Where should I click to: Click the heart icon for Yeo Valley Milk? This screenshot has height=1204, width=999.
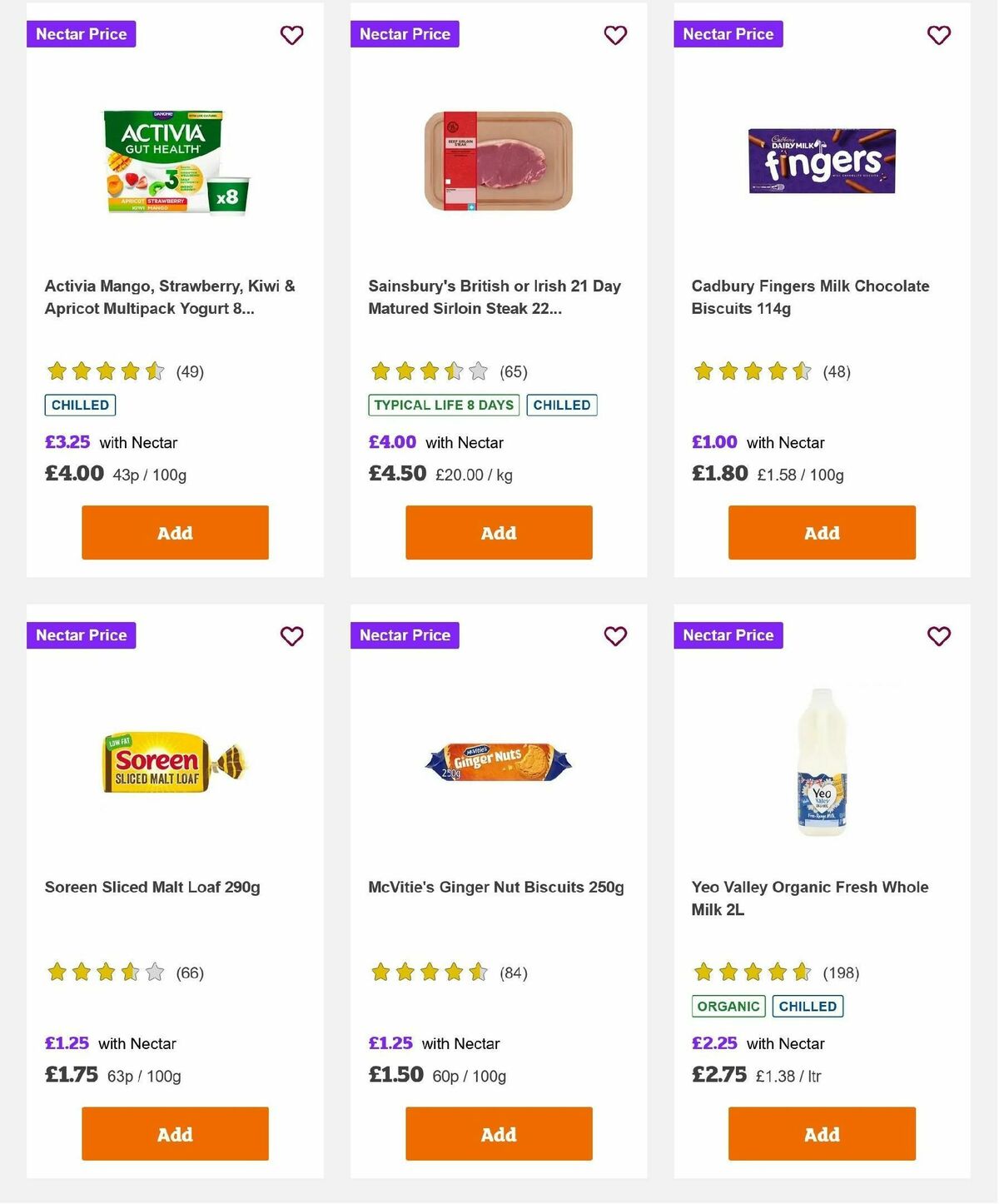938,636
